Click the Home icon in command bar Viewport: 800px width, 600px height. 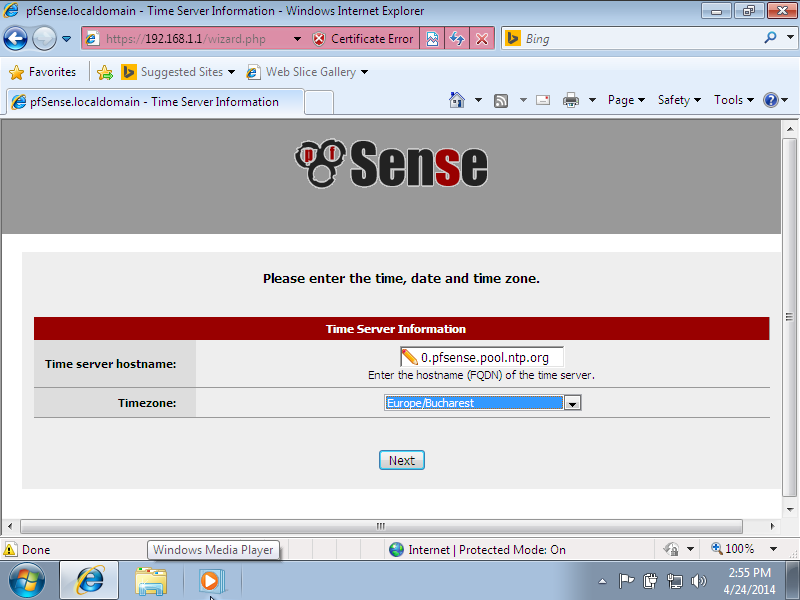457,100
